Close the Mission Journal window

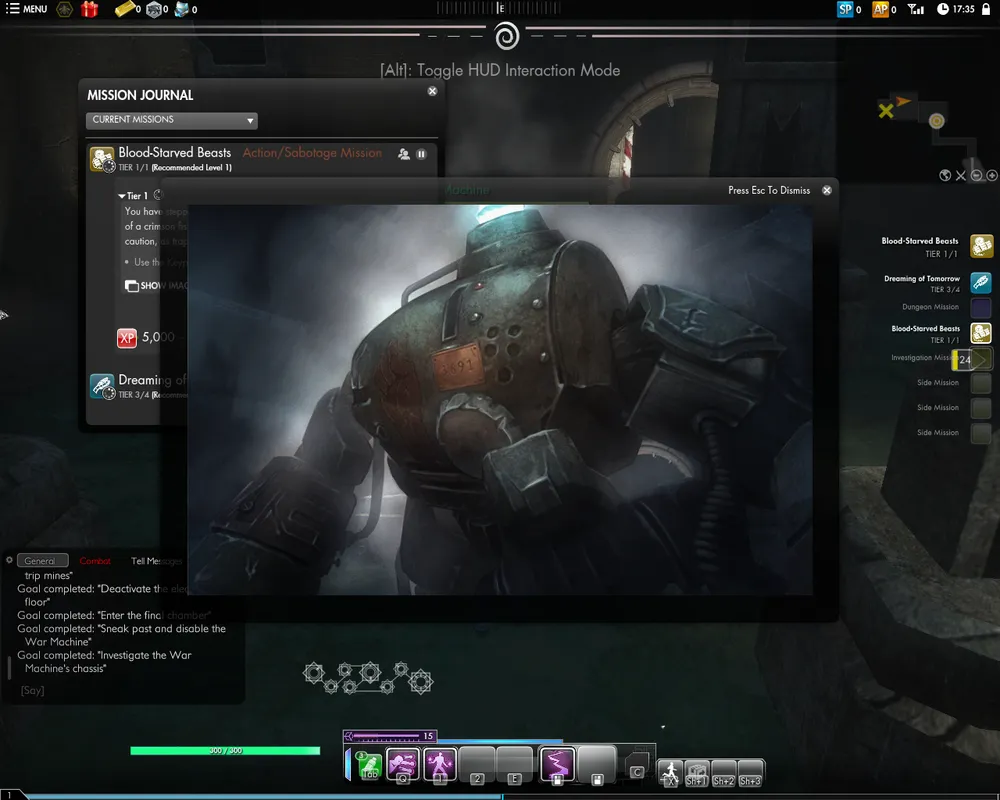coord(432,91)
